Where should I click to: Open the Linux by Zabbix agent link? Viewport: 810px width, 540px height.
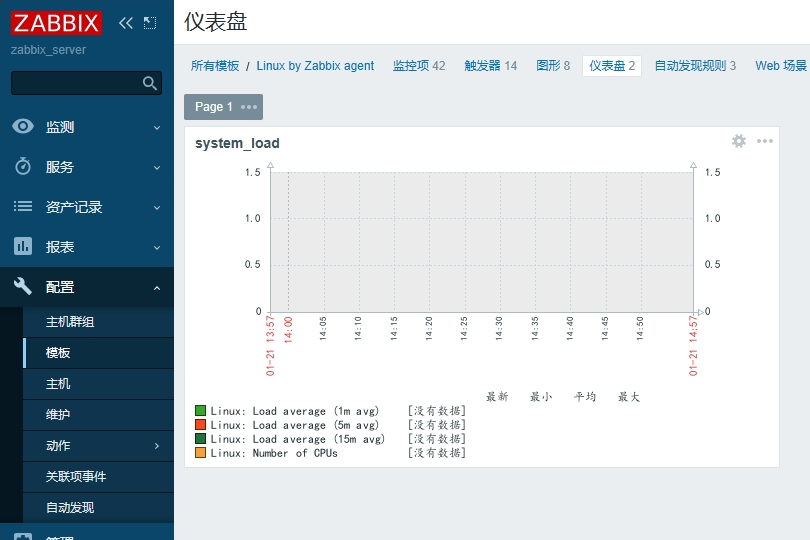pos(315,66)
